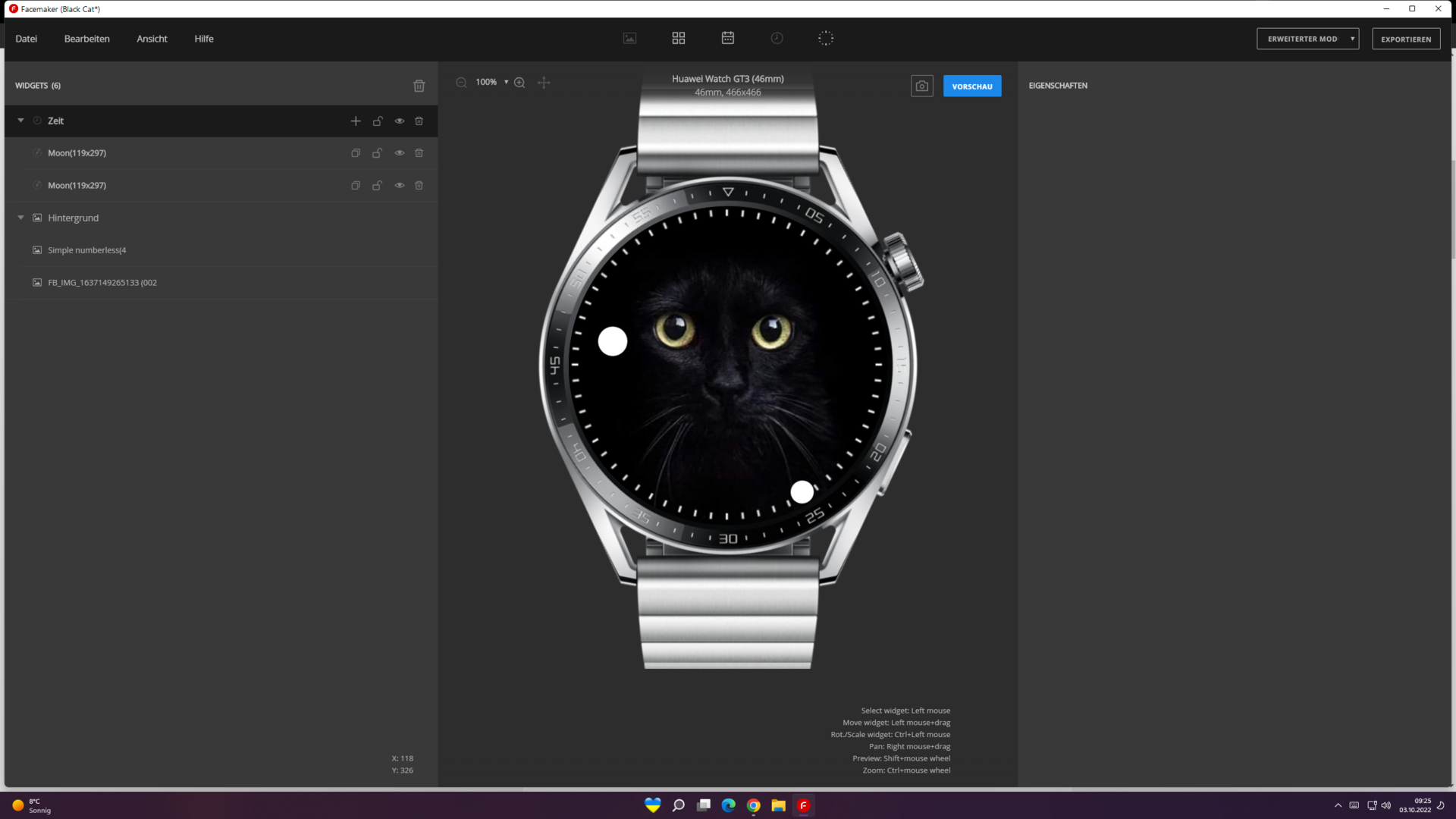Click the EXPORTIEREN button

point(1405,39)
